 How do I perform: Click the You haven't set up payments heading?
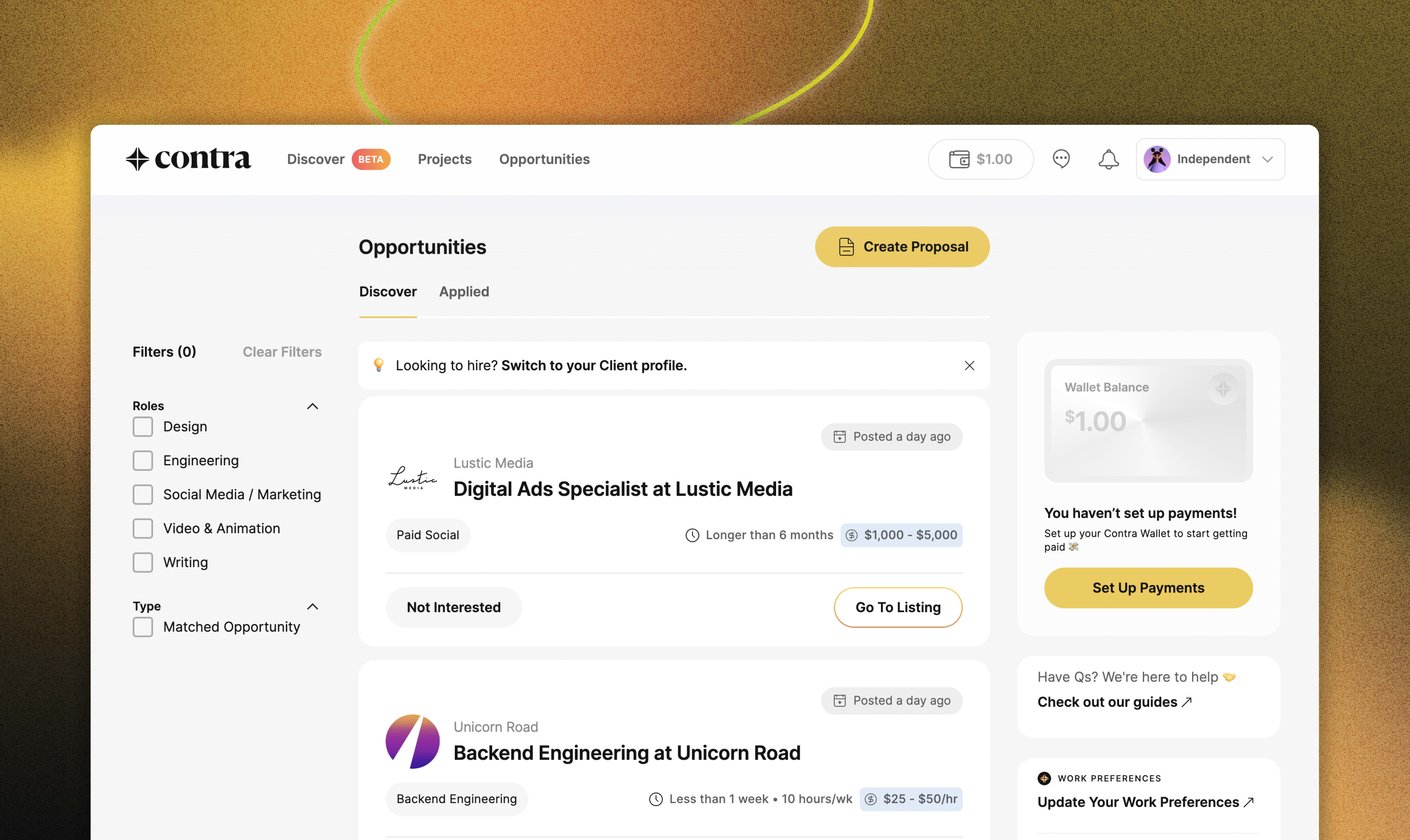point(1140,513)
